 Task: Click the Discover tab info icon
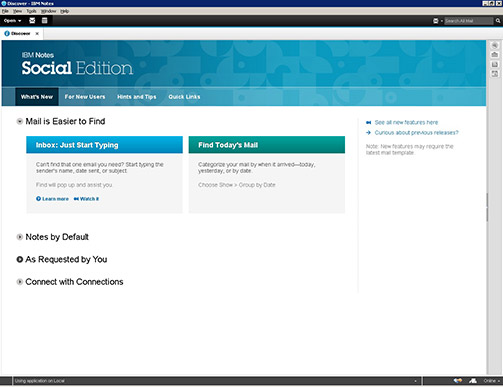tap(7, 33)
